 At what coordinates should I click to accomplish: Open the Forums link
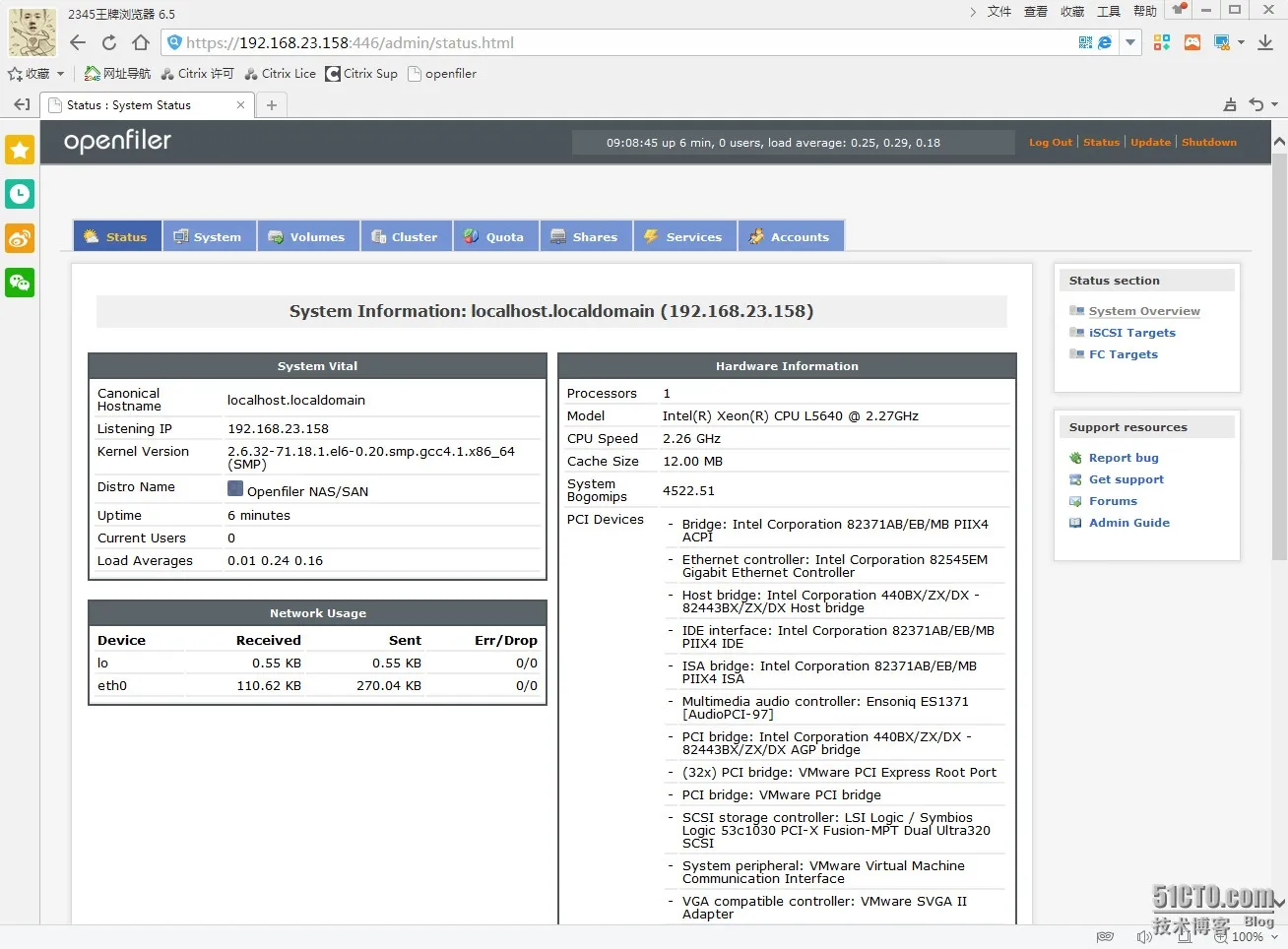1113,501
